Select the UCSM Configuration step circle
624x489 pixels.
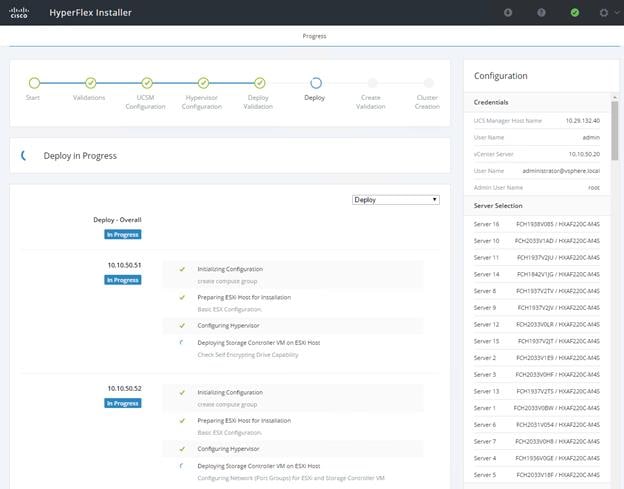pos(147,83)
